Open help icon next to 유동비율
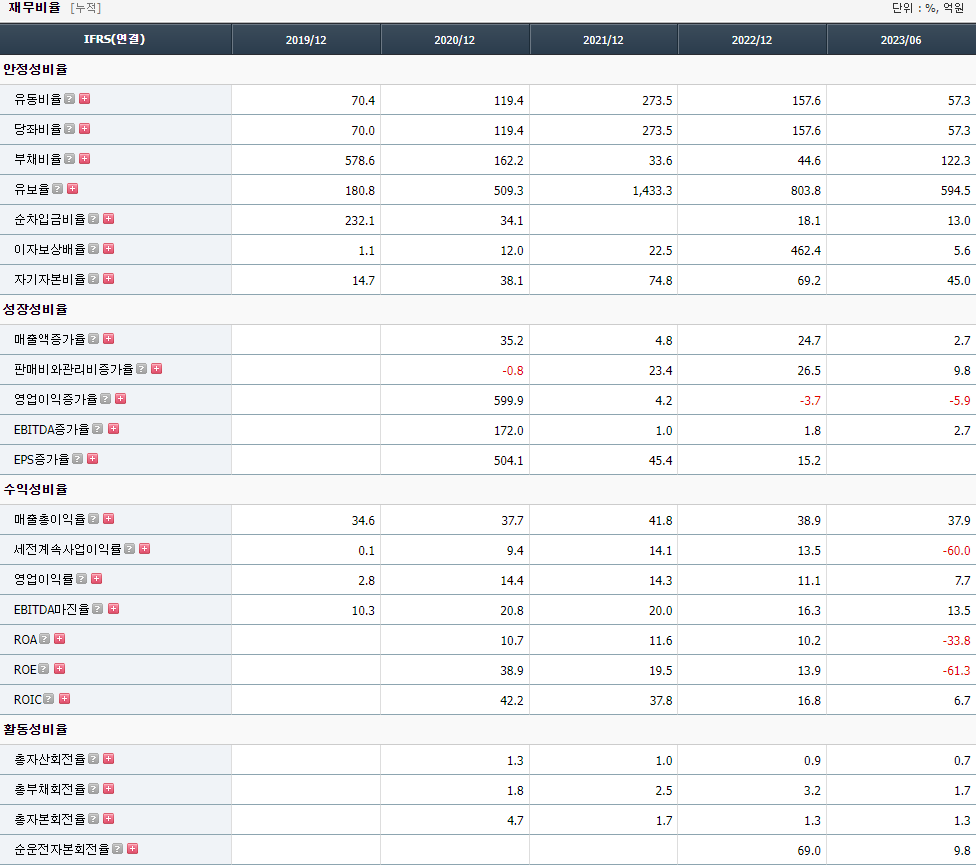The width and height of the screenshot is (979, 865). tap(70, 99)
